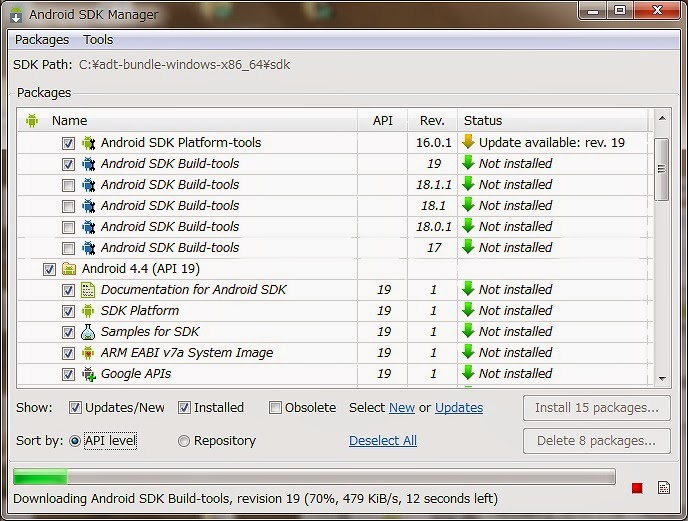Click the Android SDK Manager title bar icon
Viewport: 688px width, 521px height.
click(x=16, y=15)
